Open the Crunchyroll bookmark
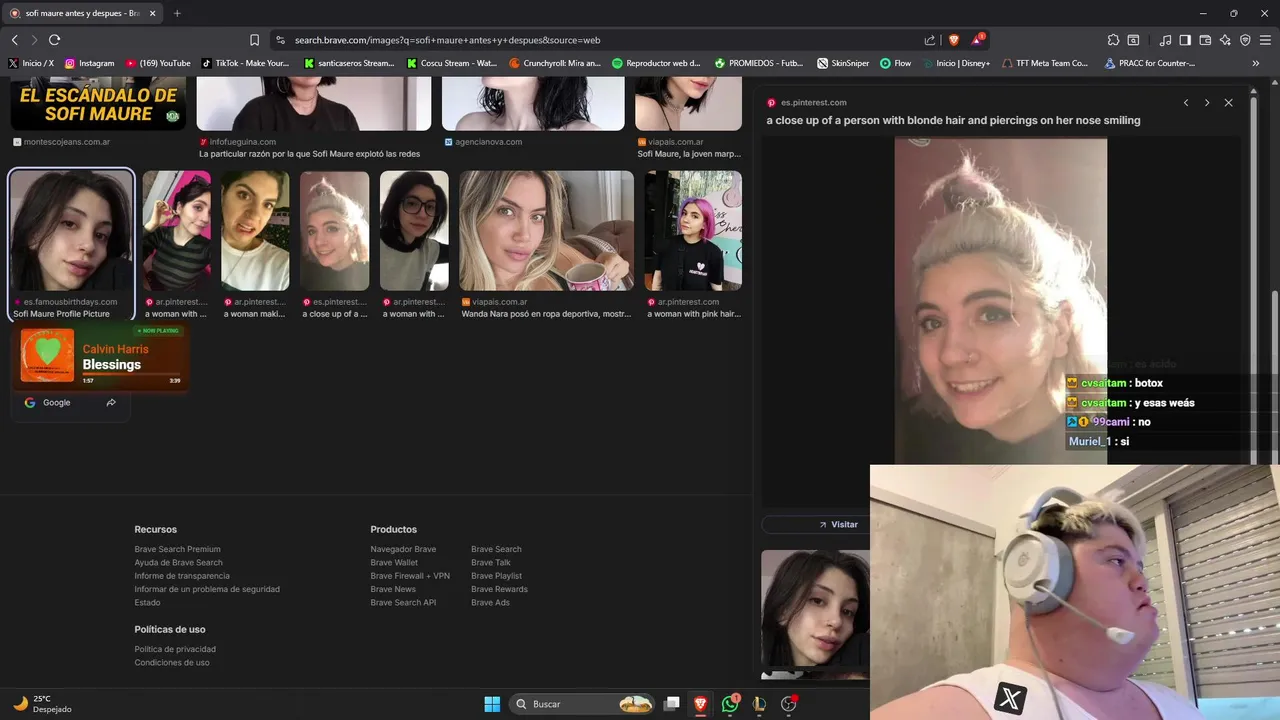Screen dimensions: 1280x720 [555, 63]
